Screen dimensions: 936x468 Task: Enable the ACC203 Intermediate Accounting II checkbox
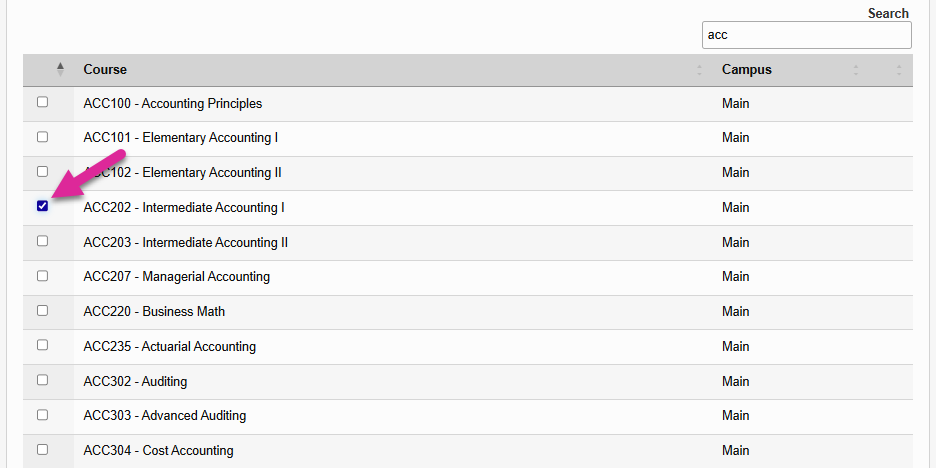[x=42, y=241]
